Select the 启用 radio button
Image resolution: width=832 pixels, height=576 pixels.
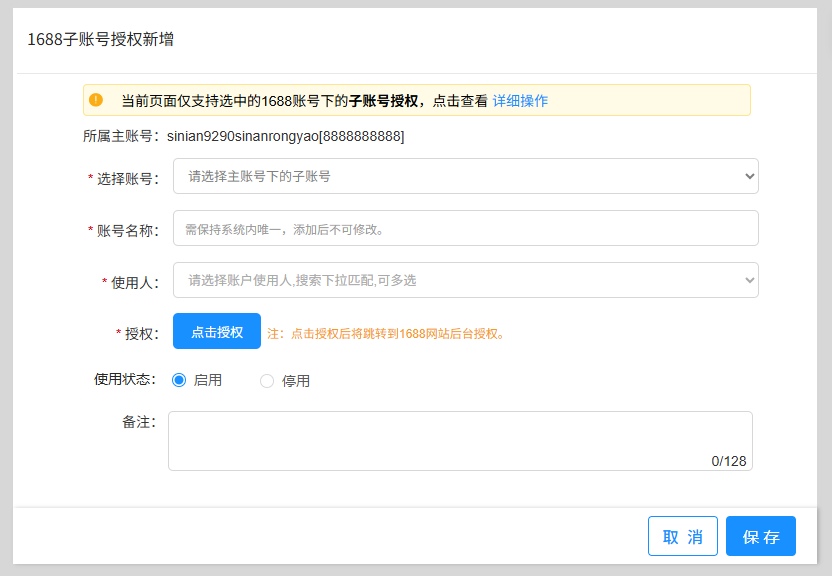pyautogui.click(x=180, y=380)
